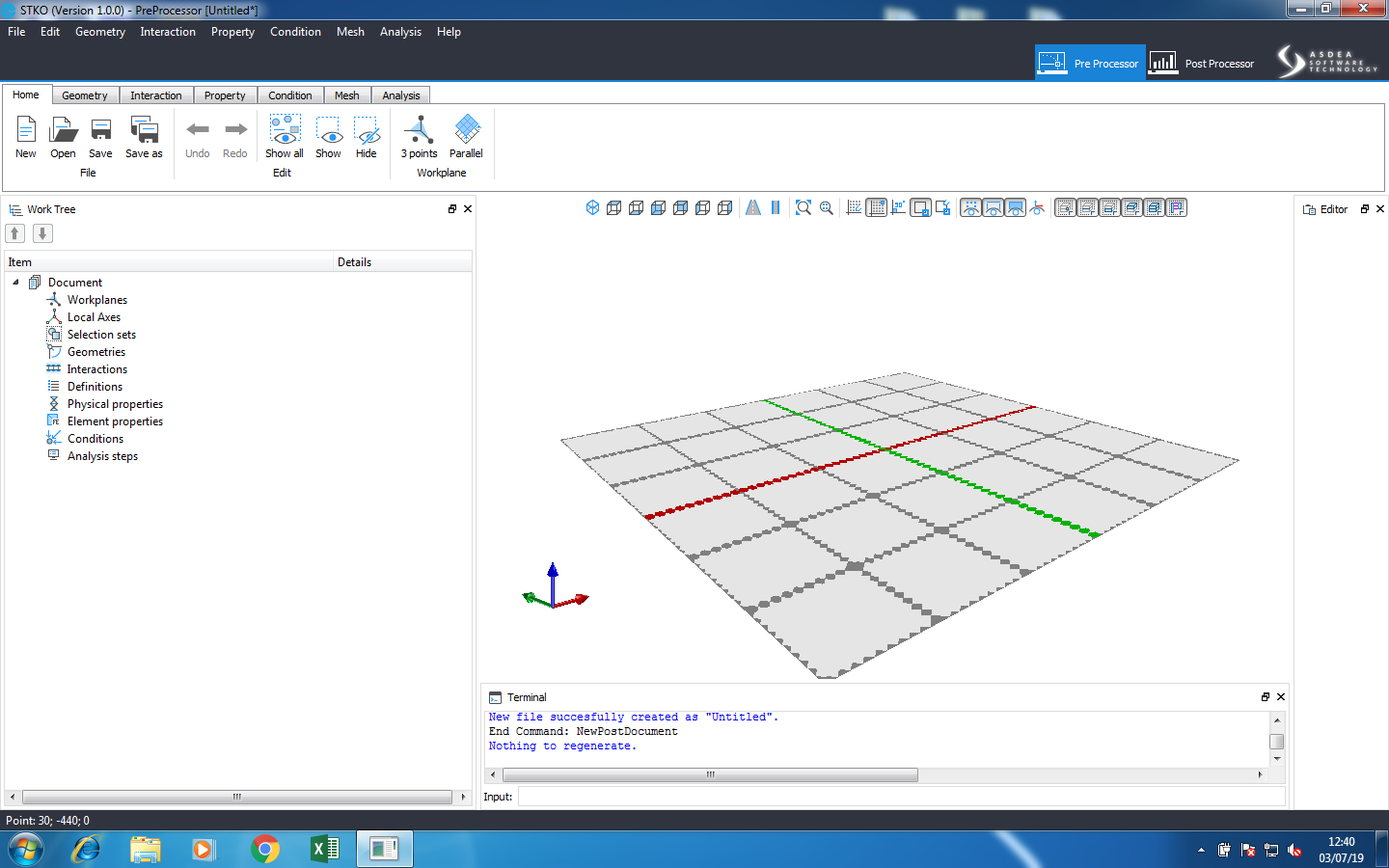Open the Windows Start menu
1389x868 pixels.
[27, 850]
